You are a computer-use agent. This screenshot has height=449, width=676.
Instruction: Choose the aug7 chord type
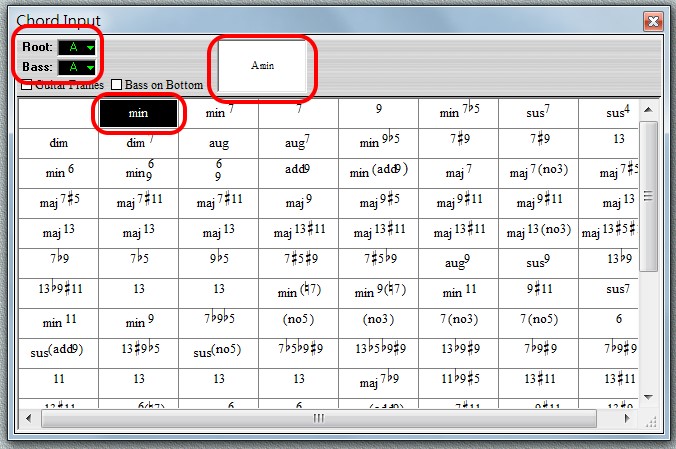298,144
